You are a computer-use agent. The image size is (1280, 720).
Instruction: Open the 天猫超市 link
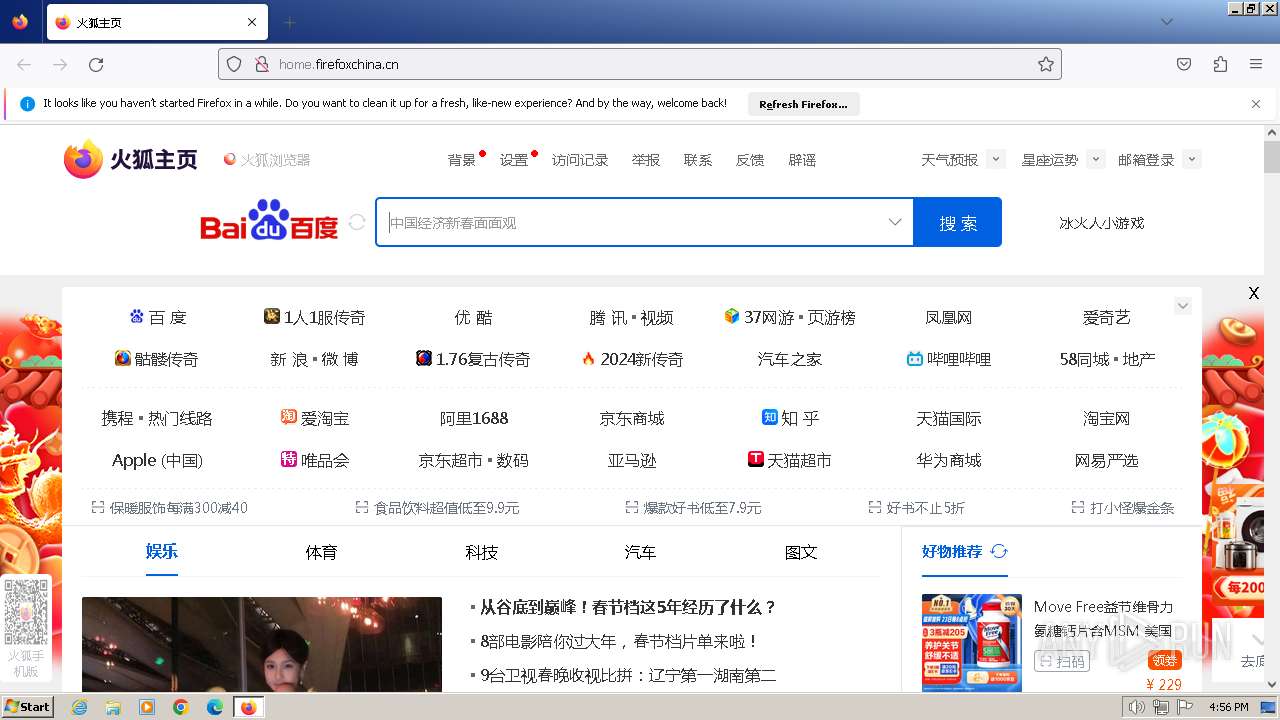[x=789, y=460]
